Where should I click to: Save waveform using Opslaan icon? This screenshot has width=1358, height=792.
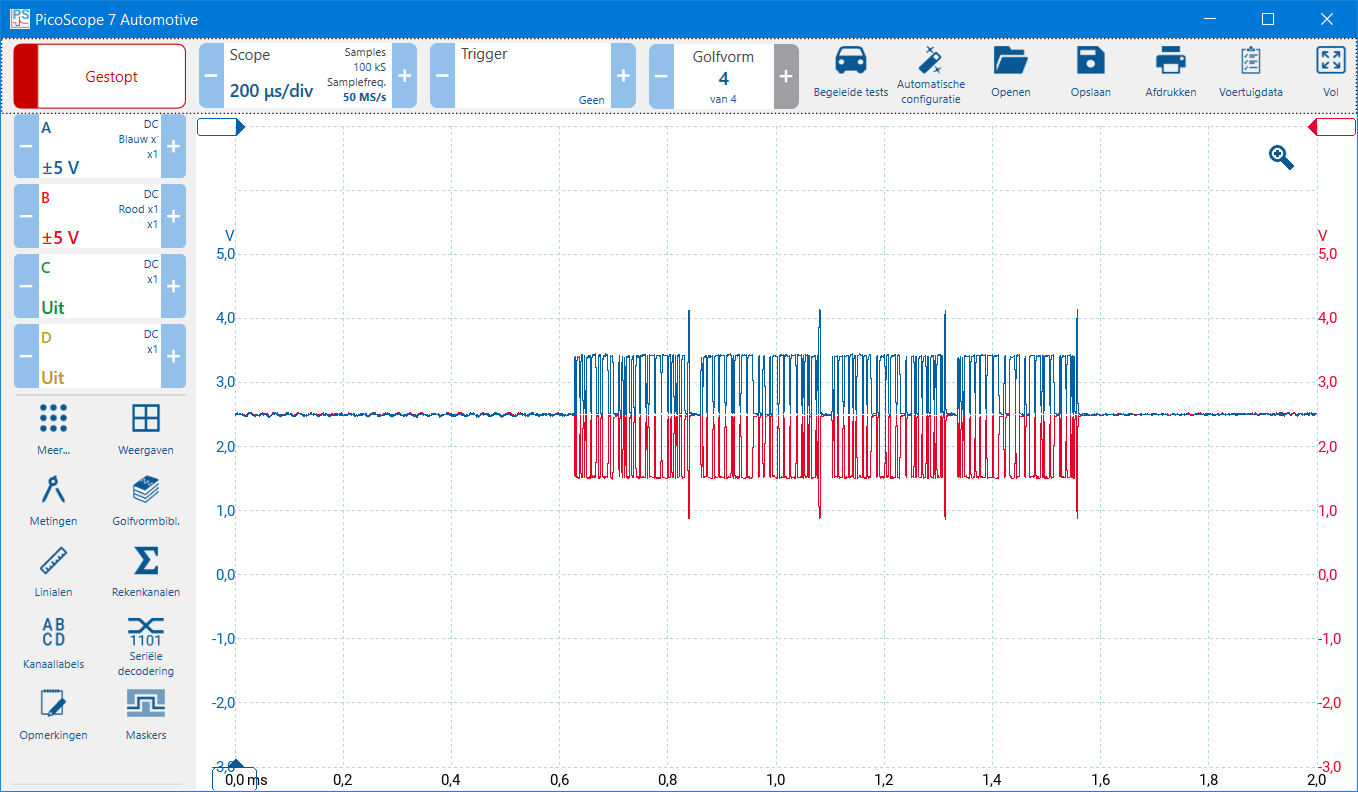[x=1090, y=62]
